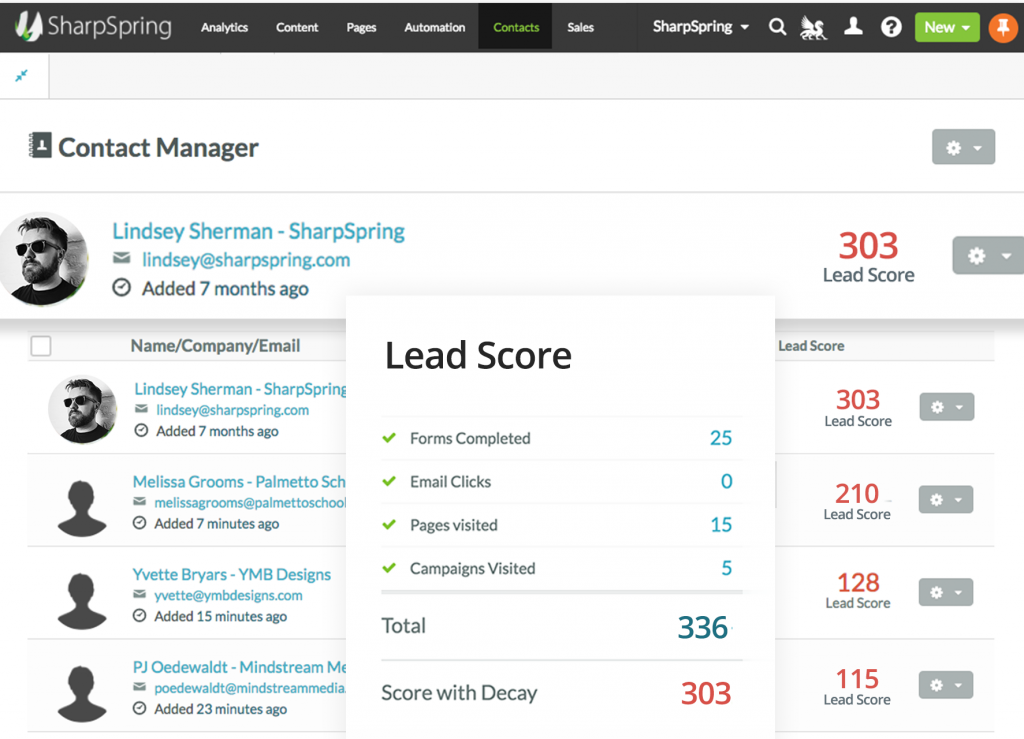Click yvette@ymbdesigns.com email link
This screenshot has height=739, width=1024.
pyautogui.click(x=229, y=595)
